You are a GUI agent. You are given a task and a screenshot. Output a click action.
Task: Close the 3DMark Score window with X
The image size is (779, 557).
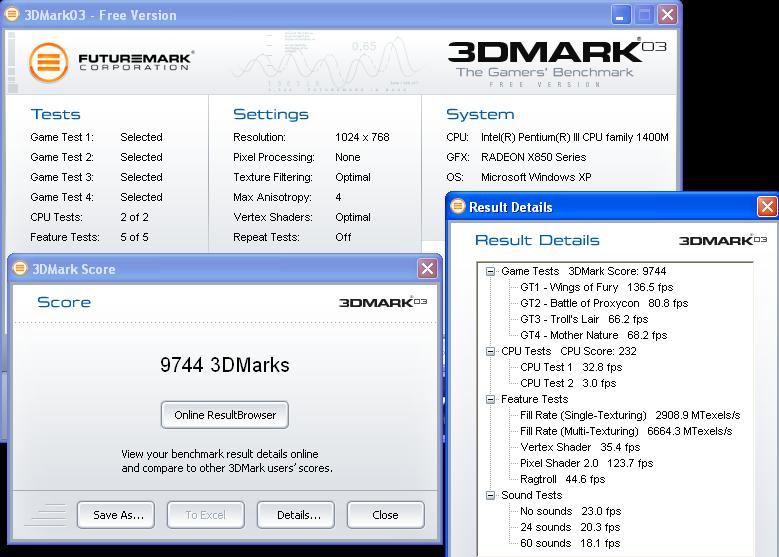[427, 269]
